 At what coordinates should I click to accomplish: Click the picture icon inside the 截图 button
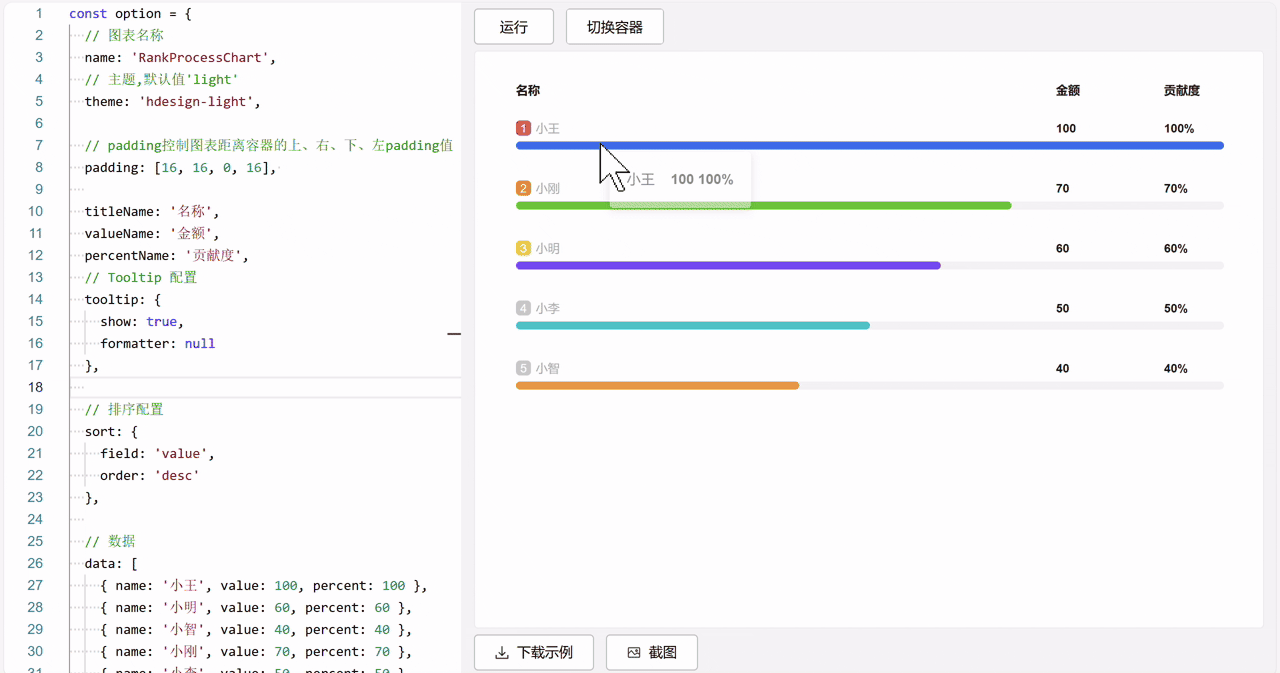(633, 652)
